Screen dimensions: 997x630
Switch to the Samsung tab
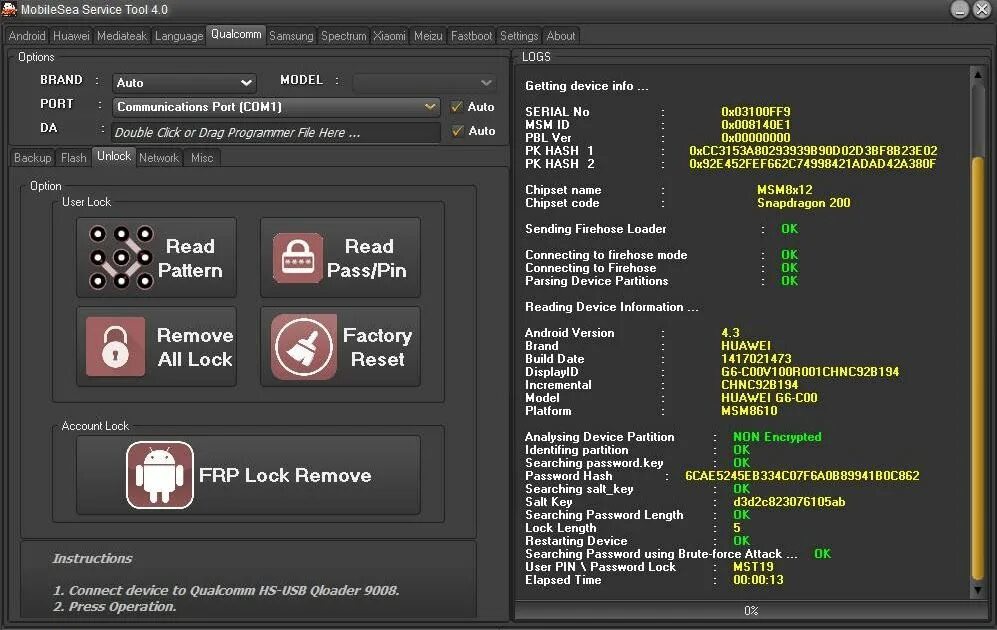click(x=291, y=36)
